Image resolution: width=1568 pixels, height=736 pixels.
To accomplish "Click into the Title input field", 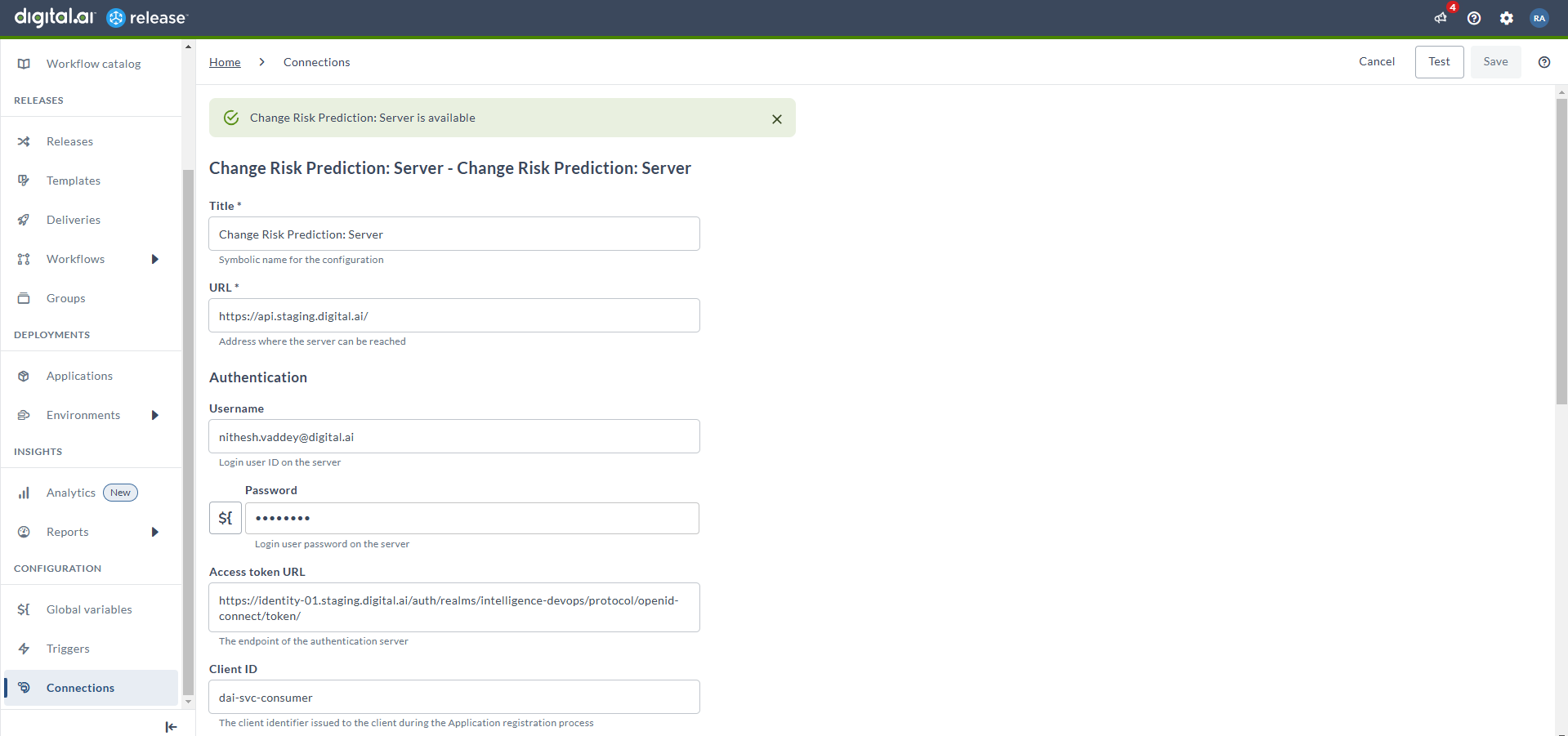I will click(454, 234).
